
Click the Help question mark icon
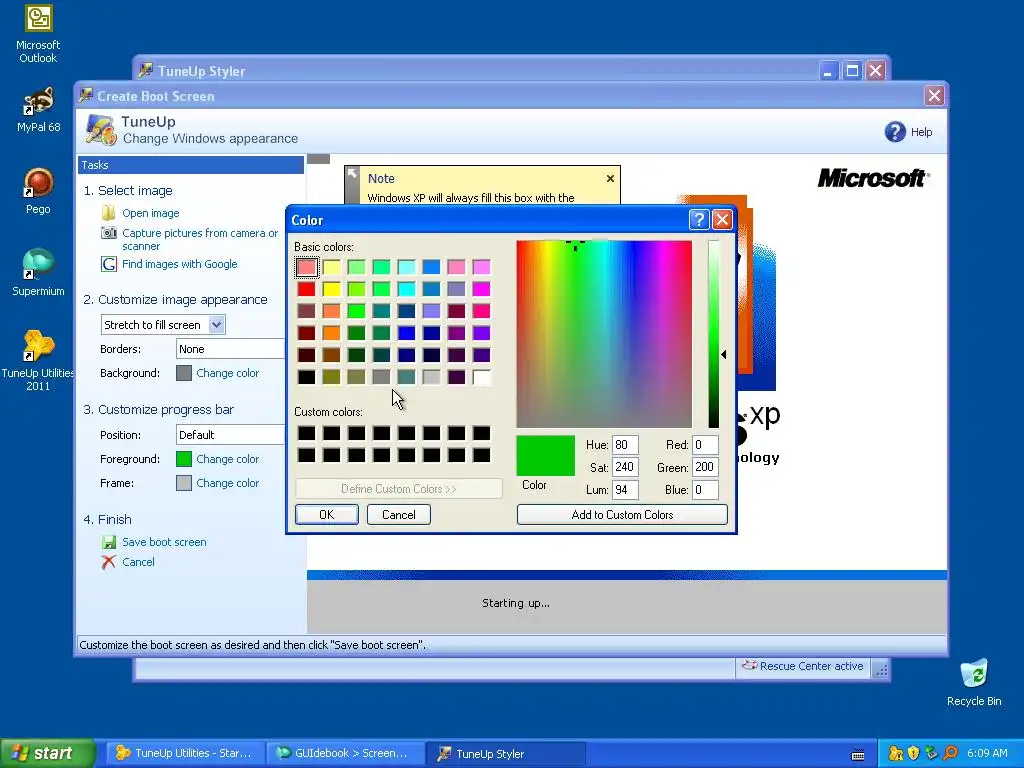pos(895,131)
